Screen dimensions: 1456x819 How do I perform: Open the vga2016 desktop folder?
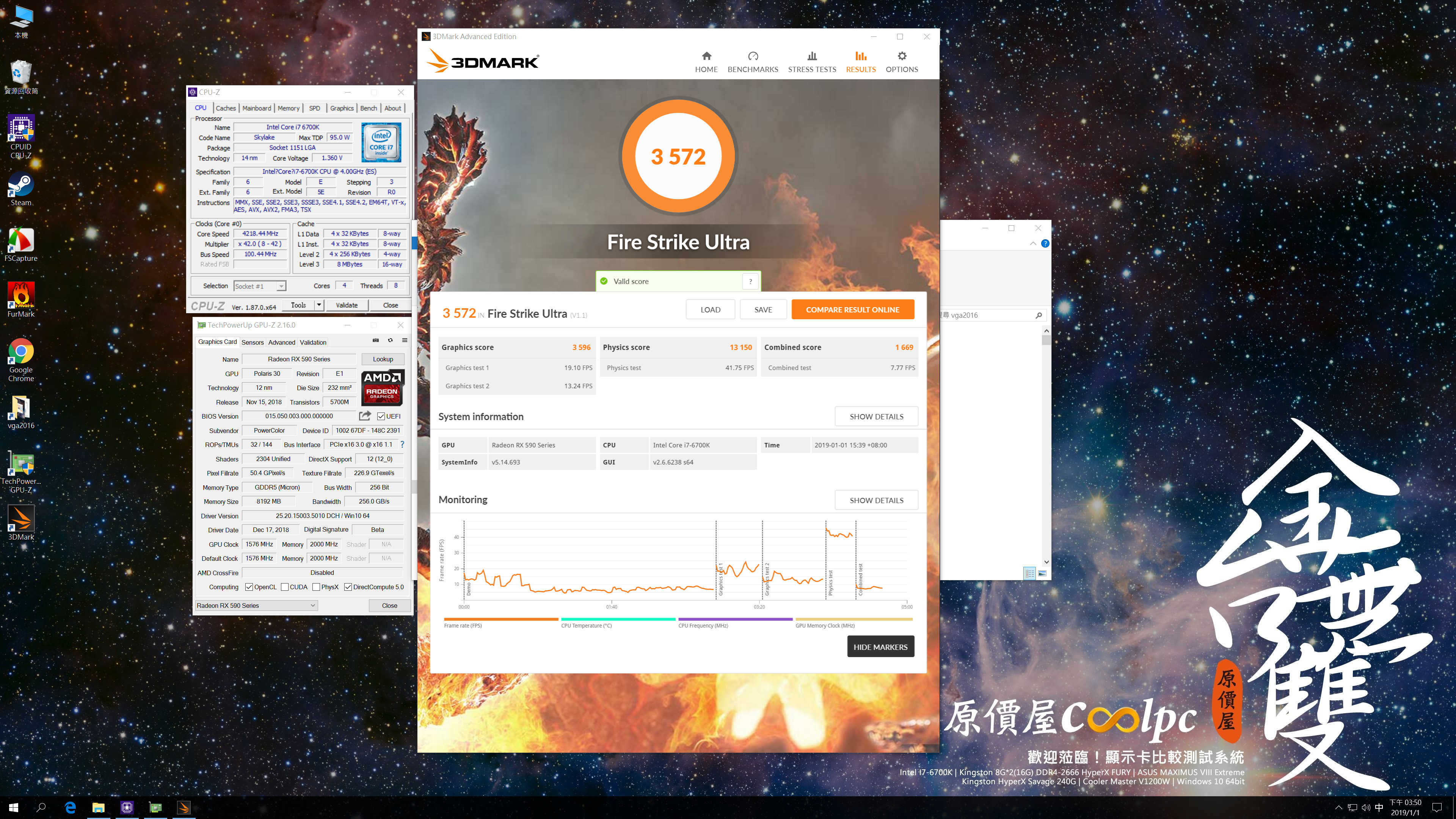pyautogui.click(x=21, y=412)
